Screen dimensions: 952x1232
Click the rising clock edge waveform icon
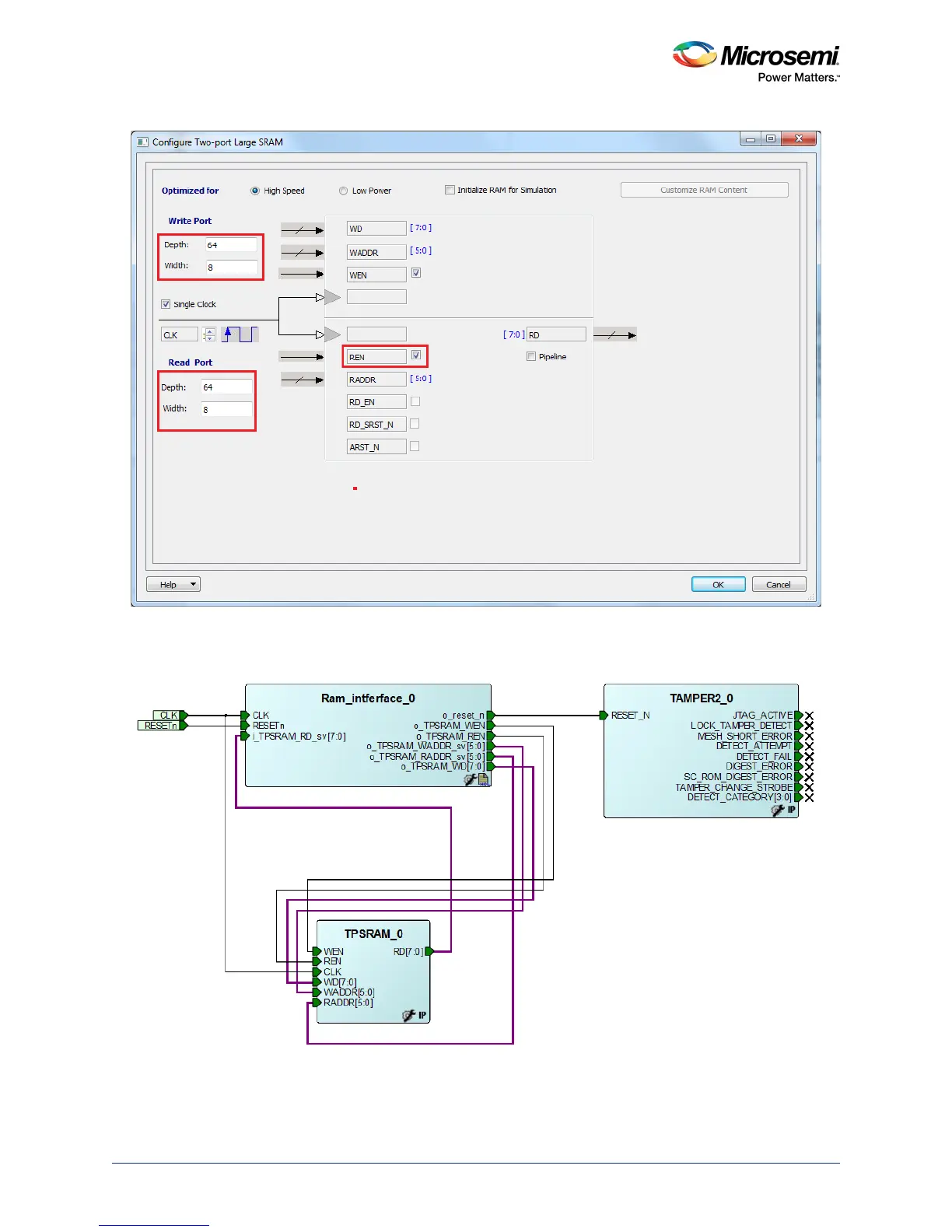tap(240, 334)
